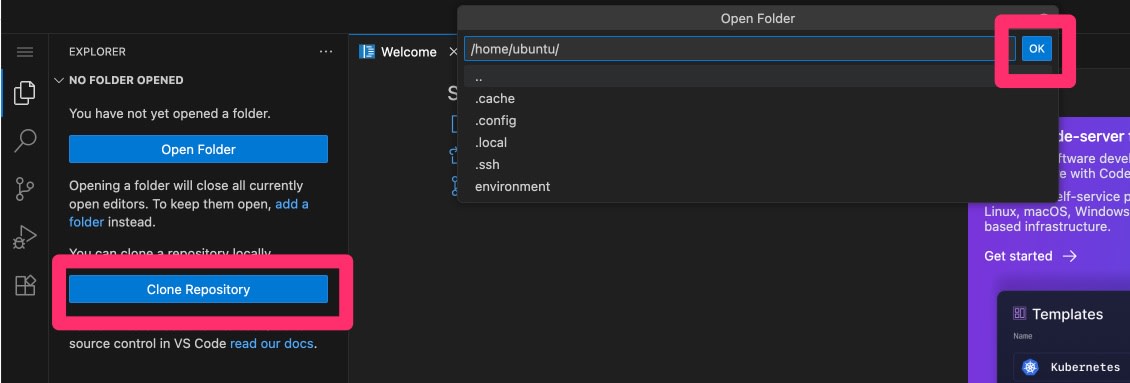Select the .config folder entry
The width and height of the screenshot is (1130, 383).
pos(757,120)
